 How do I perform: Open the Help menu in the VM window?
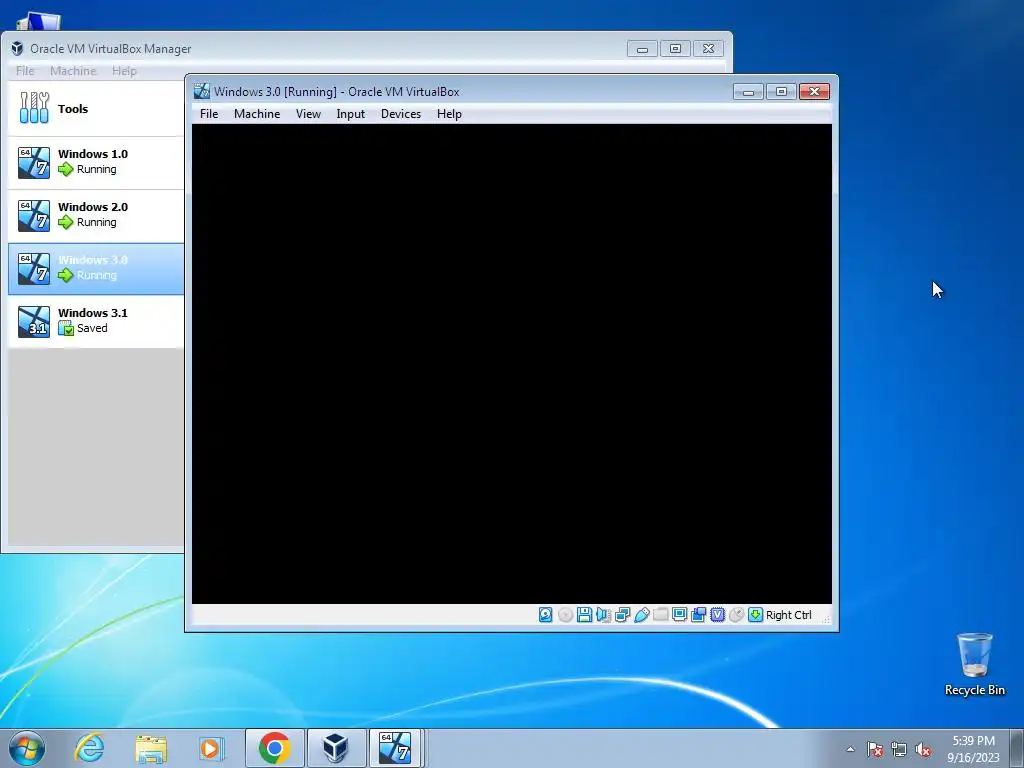(449, 114)
